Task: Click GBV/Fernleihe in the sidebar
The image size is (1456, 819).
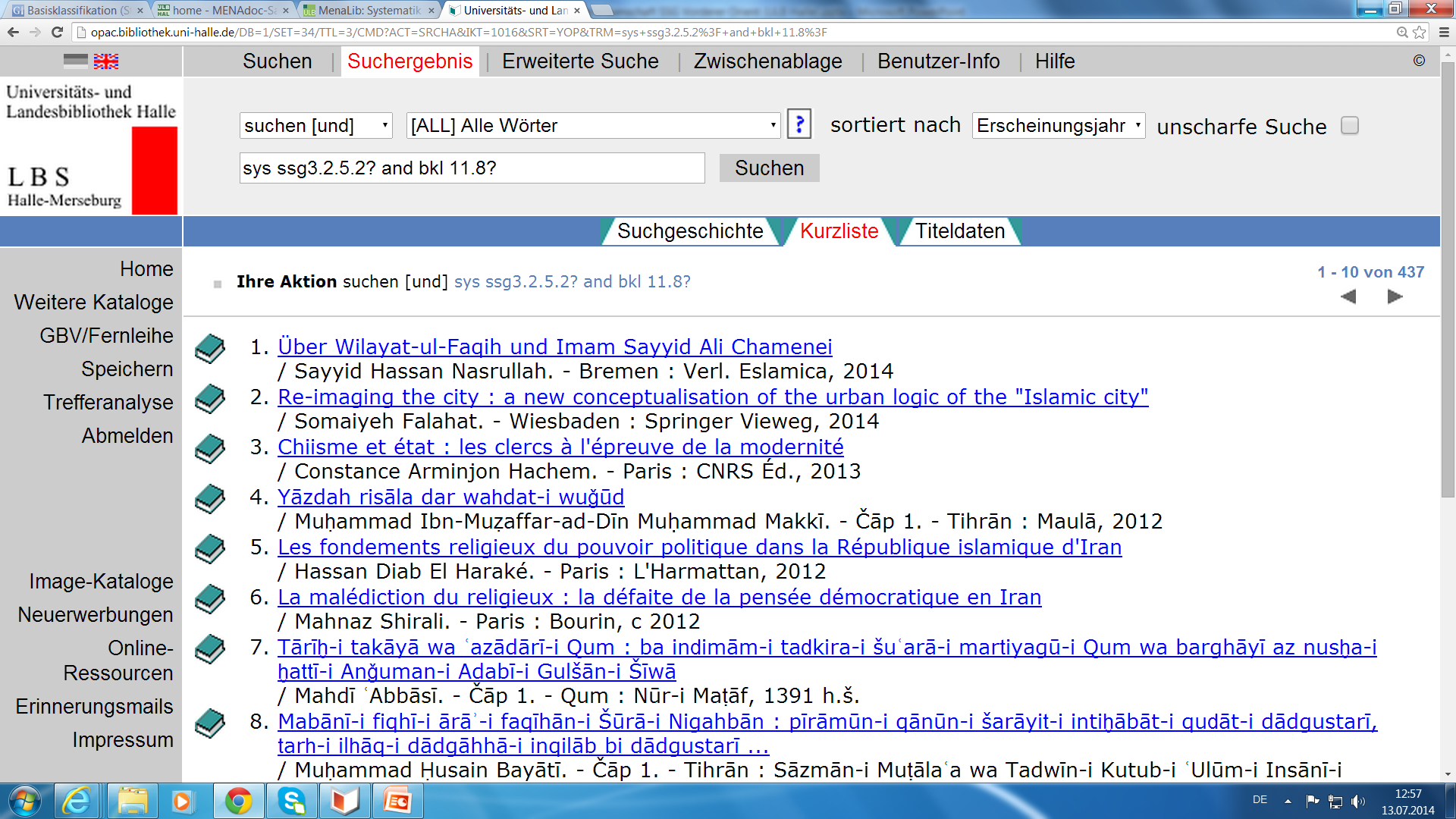Action: (x=107, y=336)
